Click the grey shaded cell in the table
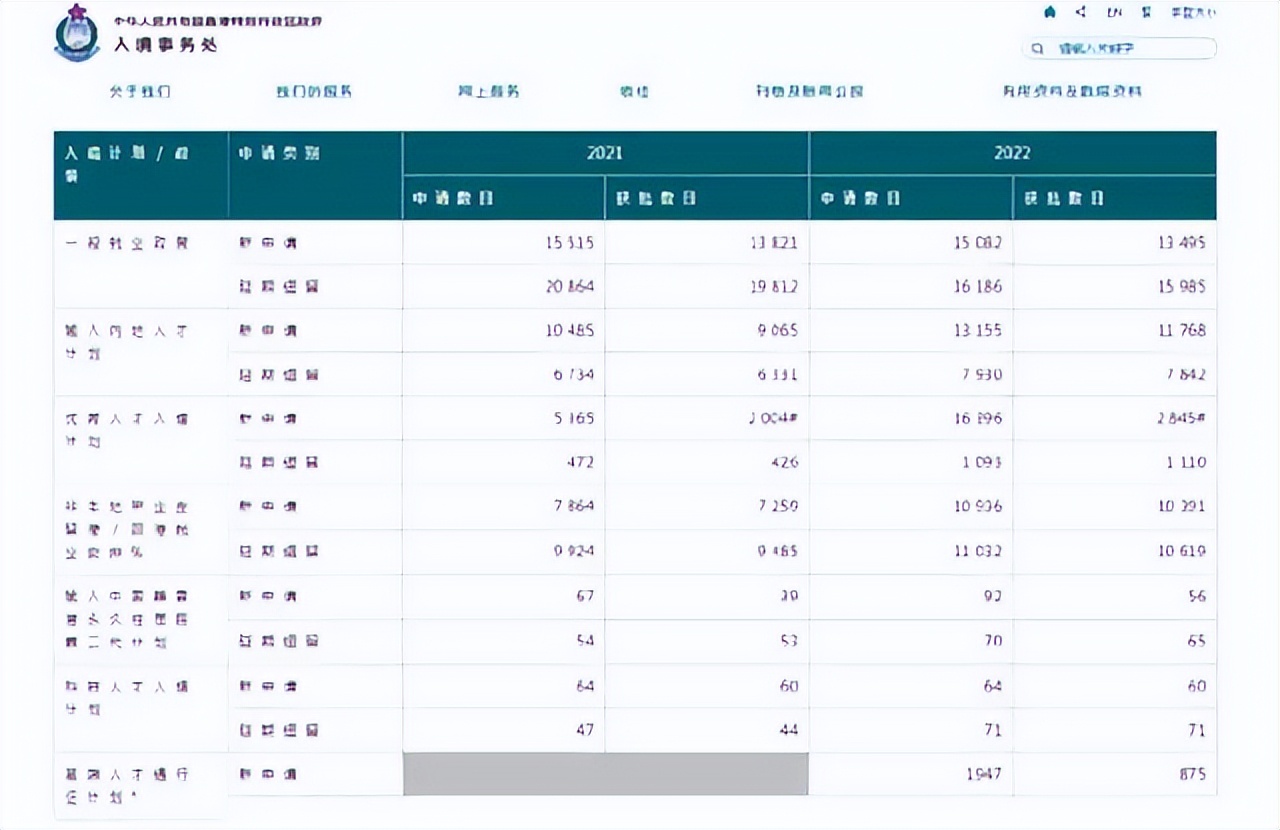This screenshot has height=830, width=1280. 606,774
